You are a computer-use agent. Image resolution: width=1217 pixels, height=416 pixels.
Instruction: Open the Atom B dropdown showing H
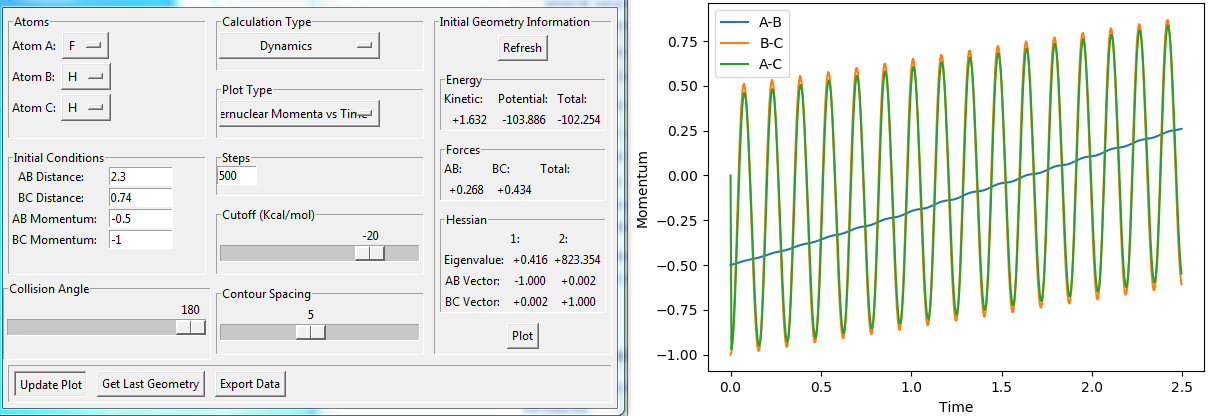(x=84, y=76)
